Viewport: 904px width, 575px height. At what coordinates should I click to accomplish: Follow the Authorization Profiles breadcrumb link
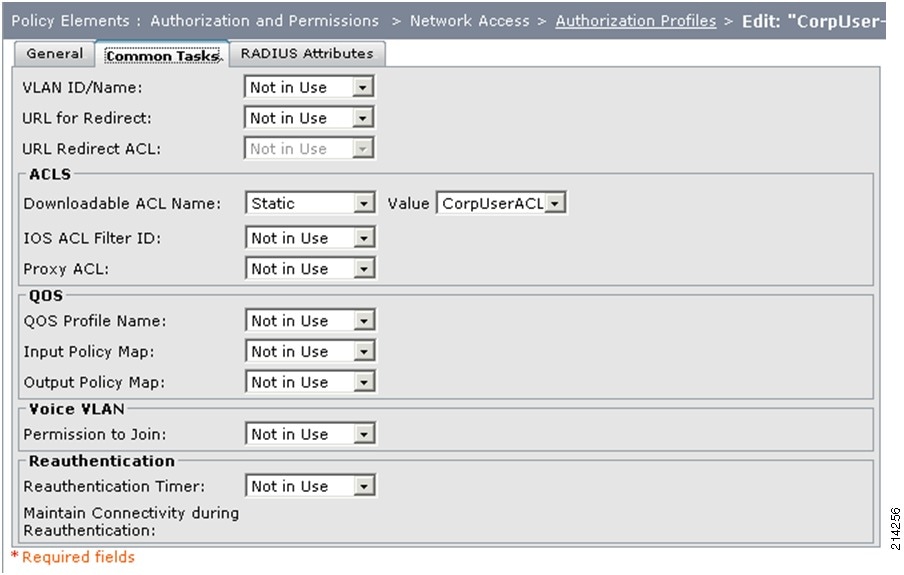click(x=635, y=21)
